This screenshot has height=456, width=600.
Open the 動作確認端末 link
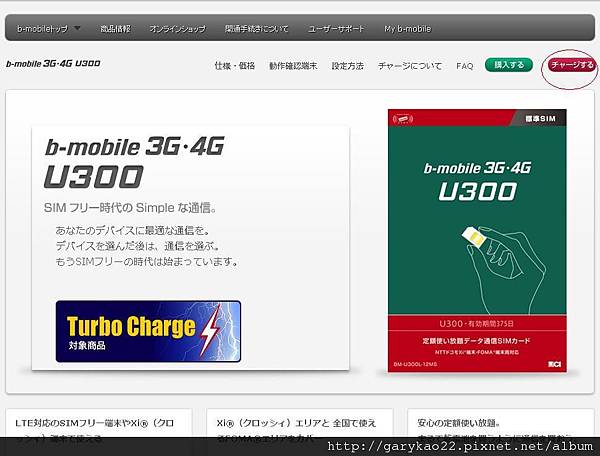(293, 66)
